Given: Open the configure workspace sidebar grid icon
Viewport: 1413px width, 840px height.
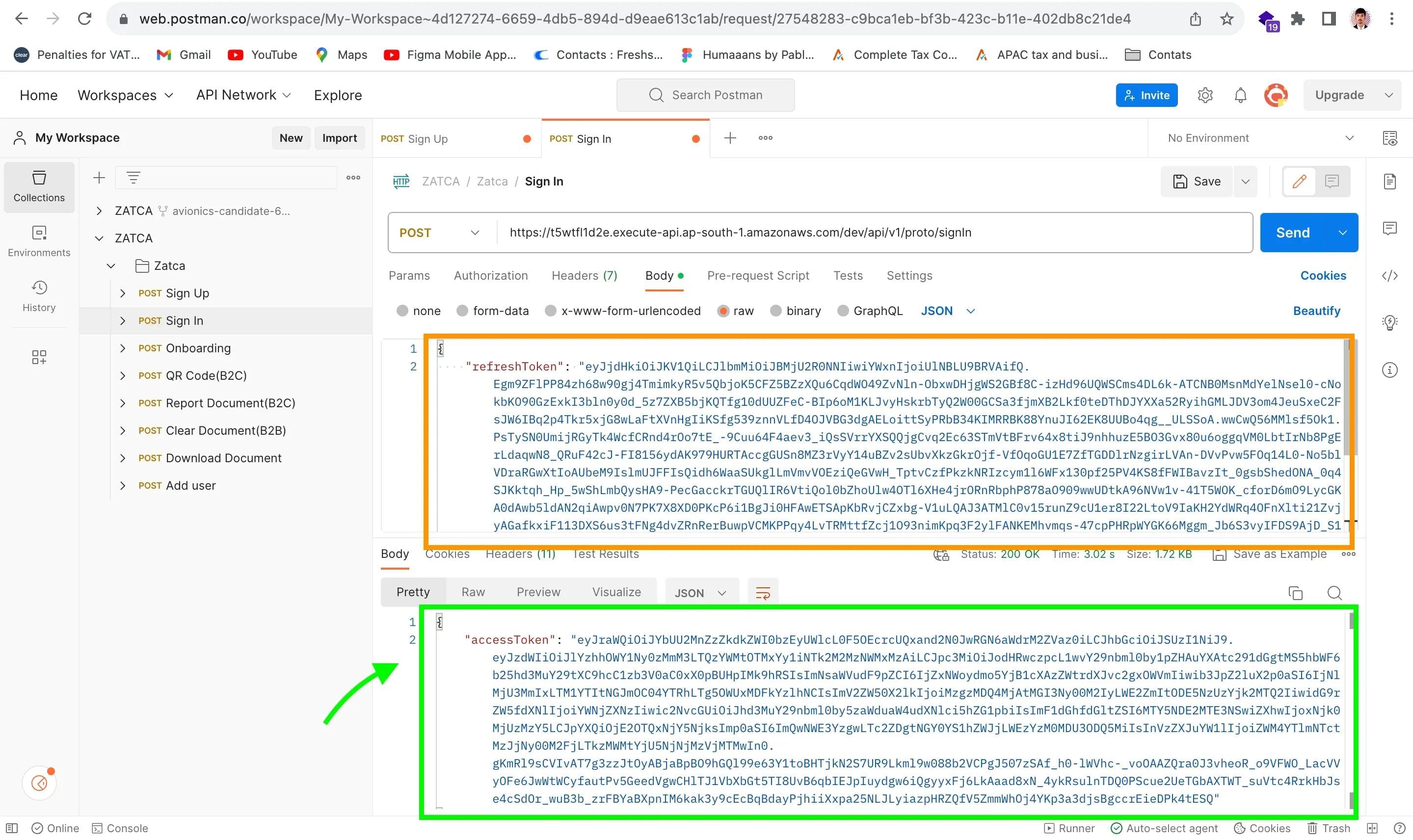Looking at the screenshot, I should pyautogui.click(x=39, y=357).
